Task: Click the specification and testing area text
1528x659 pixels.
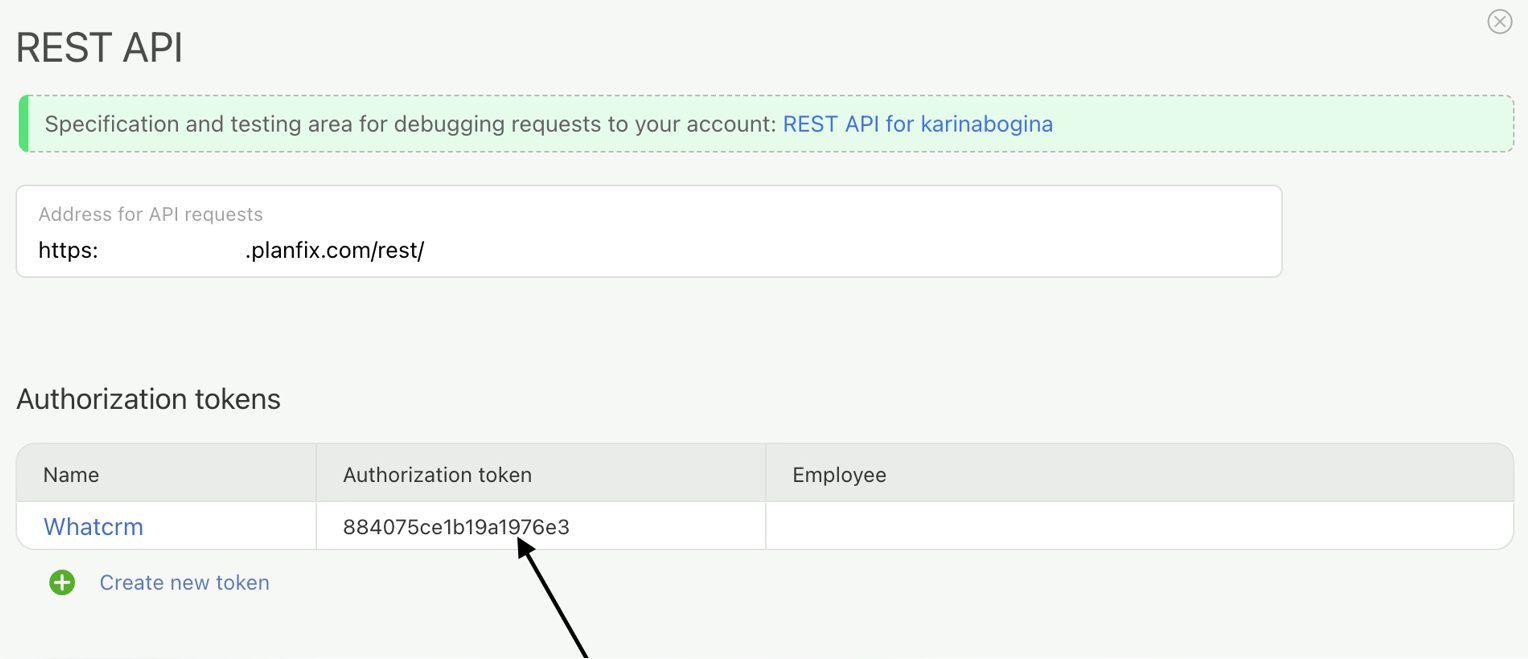Action: click(410, 124)
